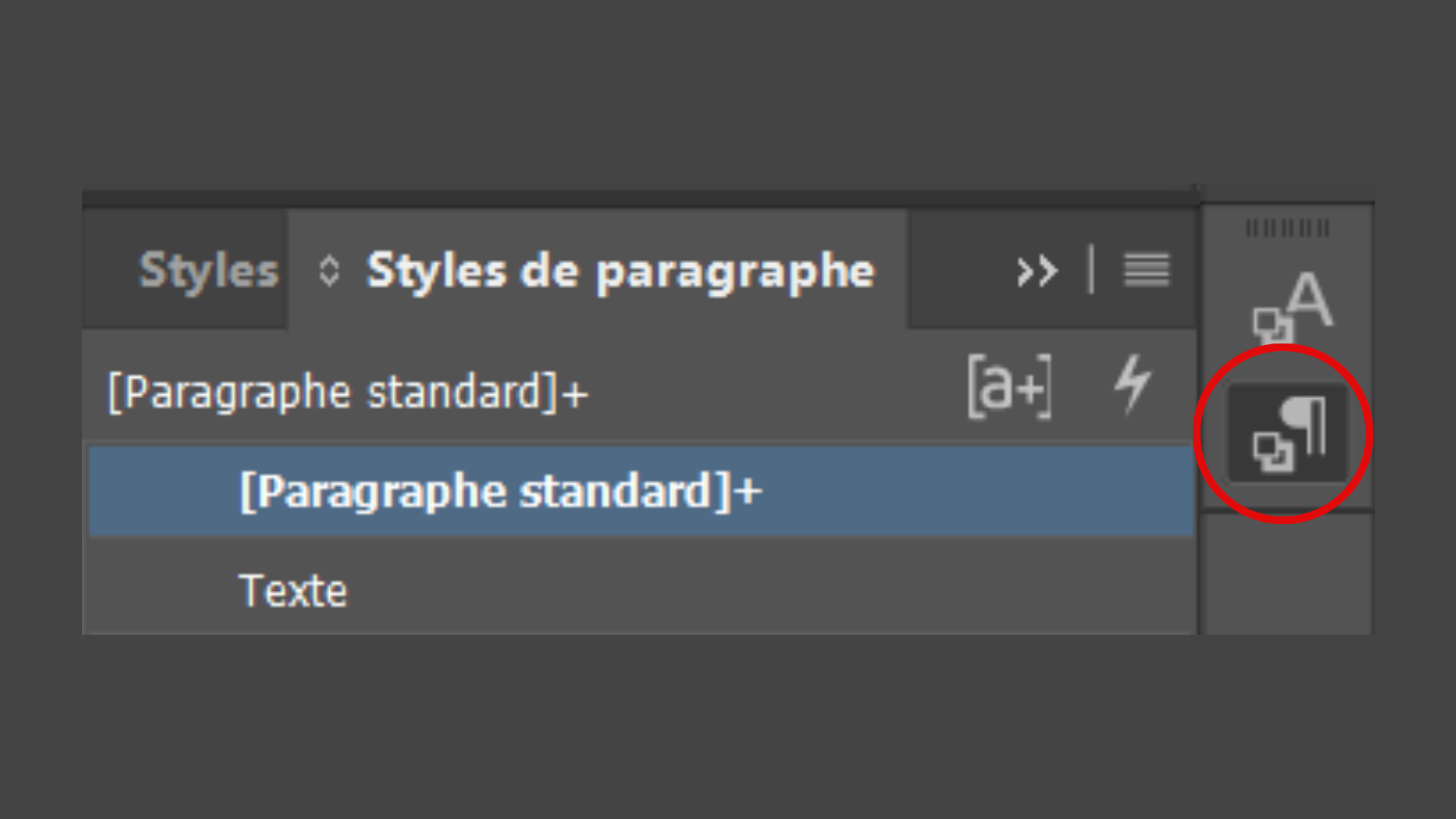Expand options via the stacked-lines menu
Image resolution: width=1456 pixels, height=819 pixels.
(x=1147, y=270)
